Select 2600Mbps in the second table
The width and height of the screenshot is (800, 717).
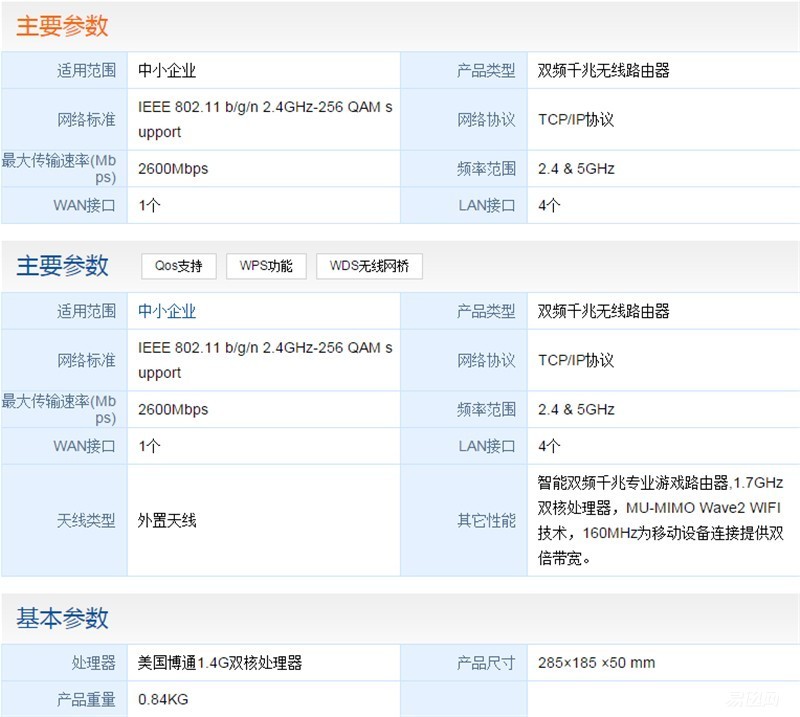[x=173, y=409]
